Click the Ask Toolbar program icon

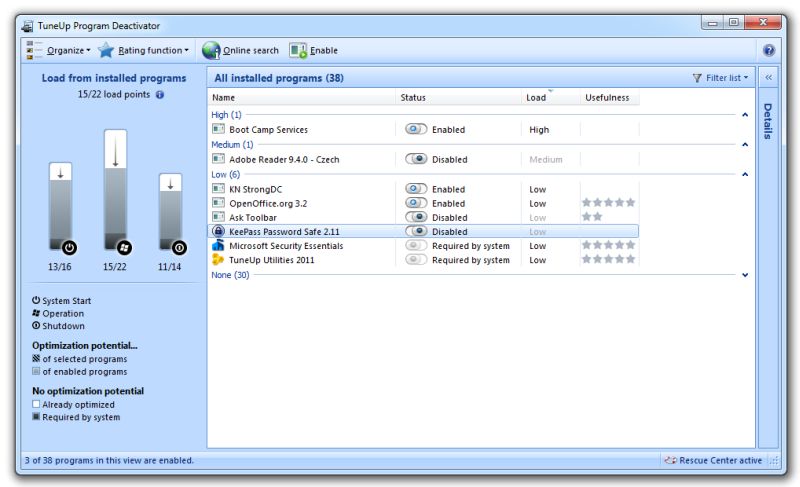(x=218, y=217)
